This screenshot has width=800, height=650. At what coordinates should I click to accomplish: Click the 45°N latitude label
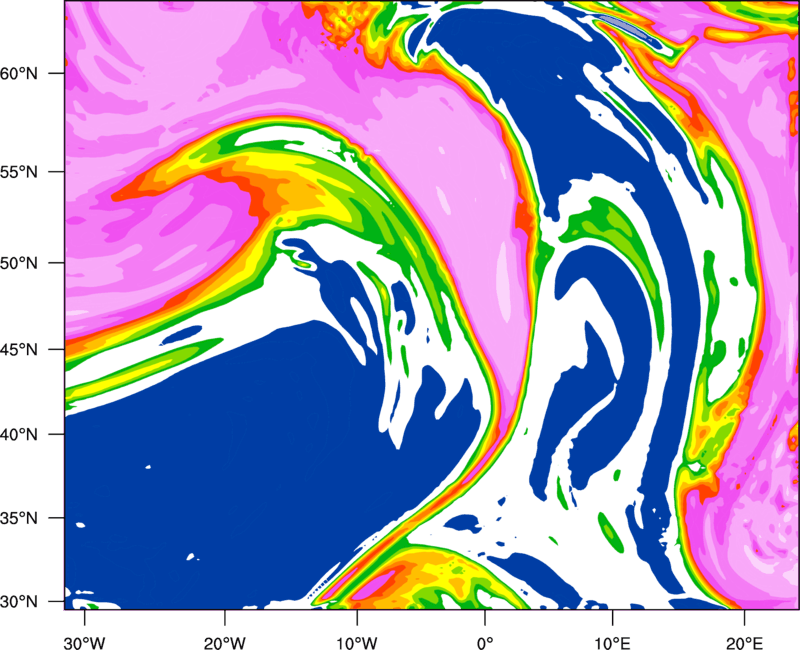tap(19, 350)
